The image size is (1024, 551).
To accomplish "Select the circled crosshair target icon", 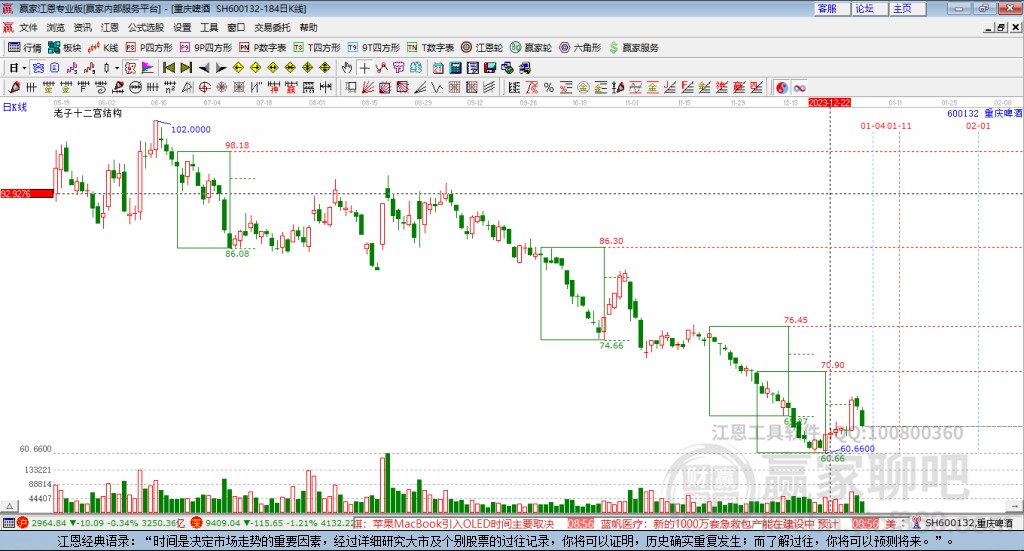I will click(204, 87).
